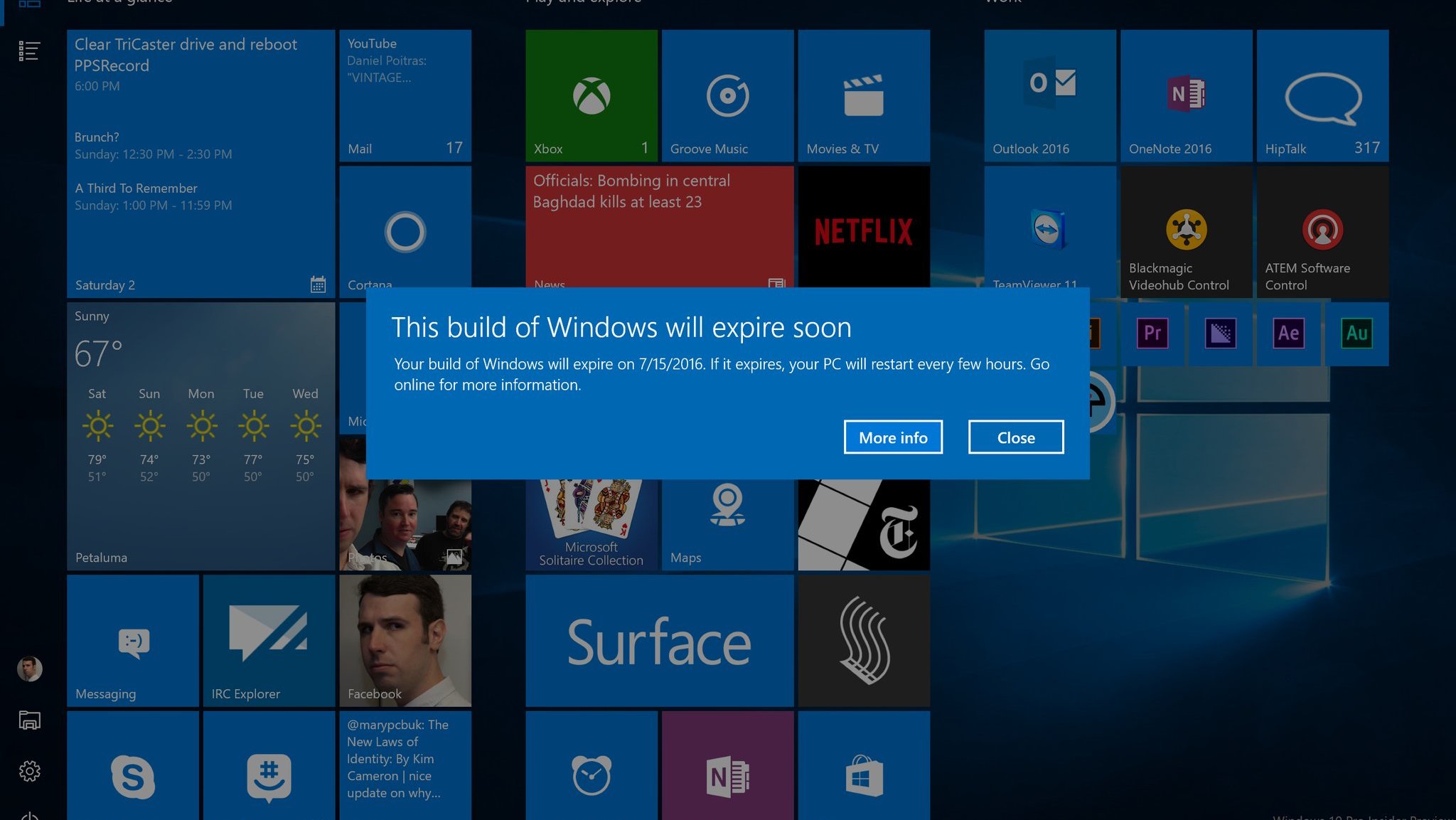Viewport: 1456px width, 820px height.
Task: Close the Windows expiry dialog
Action: [1015, 437]
